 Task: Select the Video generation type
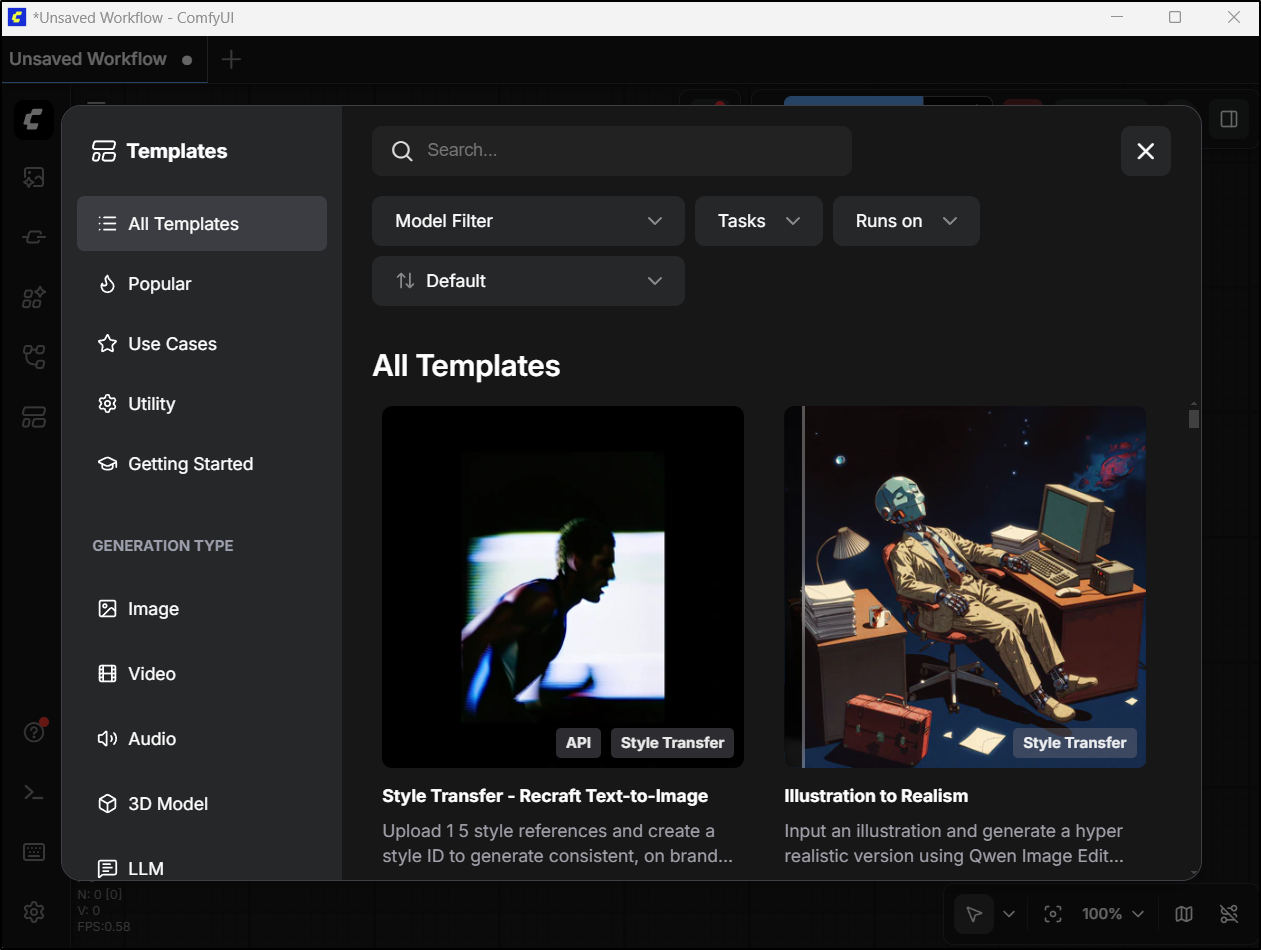(x=152, y=674)
